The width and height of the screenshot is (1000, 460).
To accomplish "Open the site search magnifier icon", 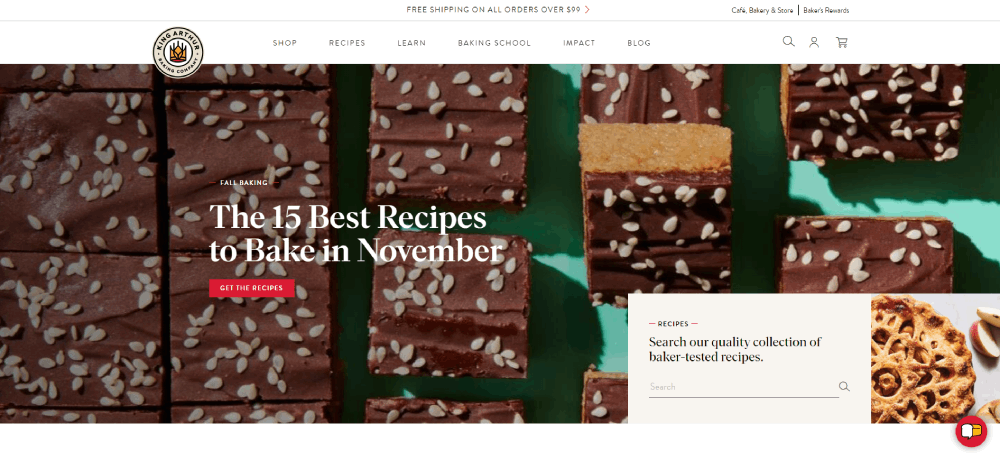I will pos(788,41).
